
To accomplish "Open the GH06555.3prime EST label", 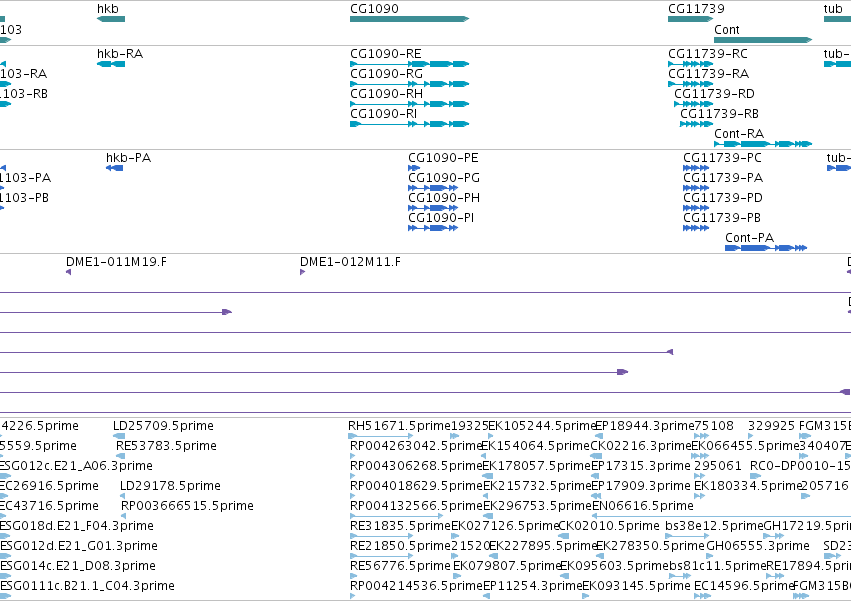I will coord(758,546).
